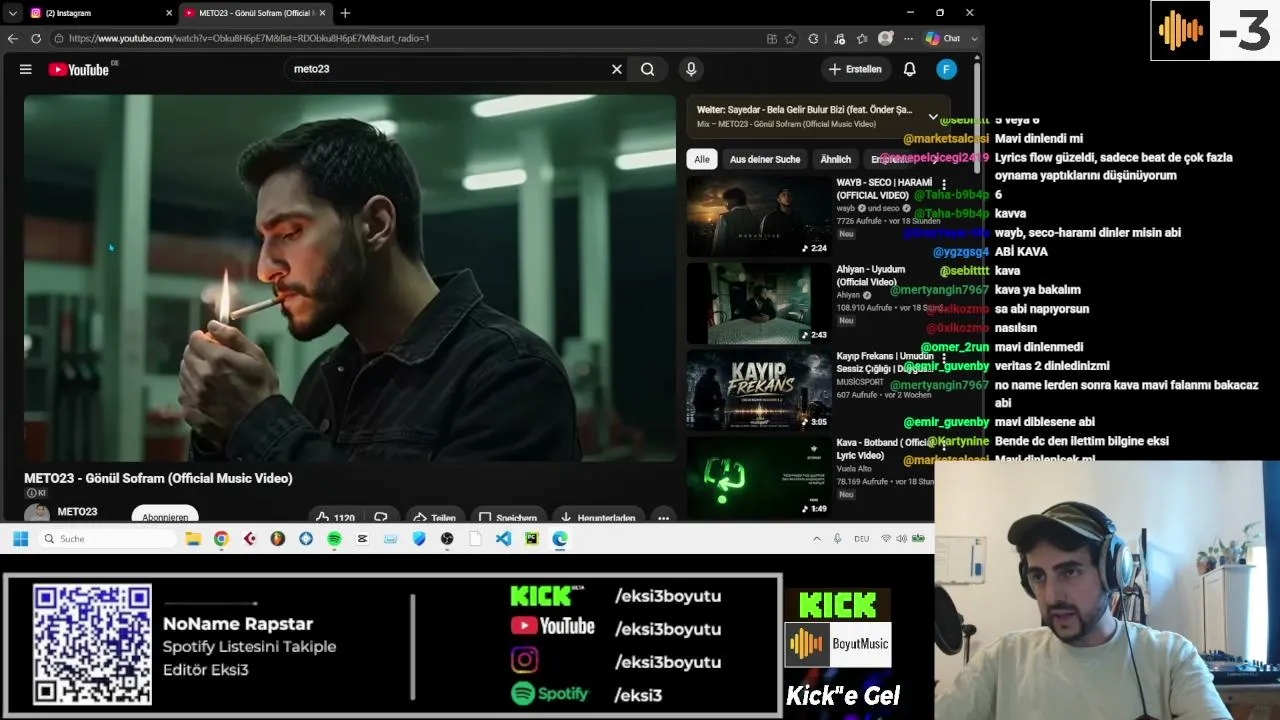1280x720 pixels.
Task: Clear the meto23 search text
Action: coord(617,69)
